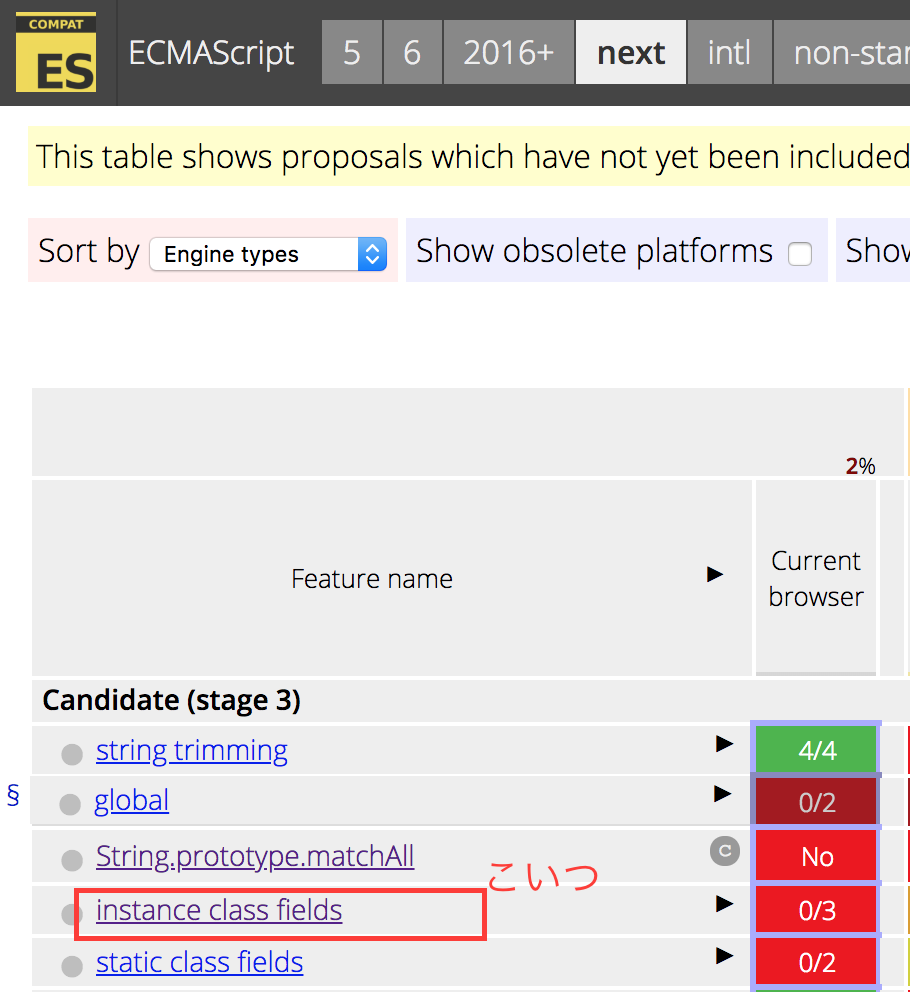Screen dimensions: 910x992
Task: Toggle the Show obsolete platforms checkbox
Action: [799, 255]
